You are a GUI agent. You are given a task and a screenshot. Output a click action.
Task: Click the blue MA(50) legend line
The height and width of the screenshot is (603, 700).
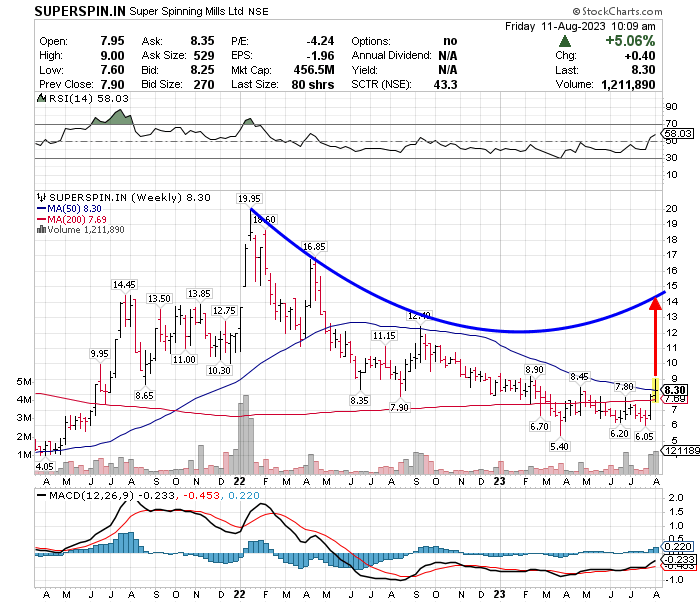[x=42, y=208]
